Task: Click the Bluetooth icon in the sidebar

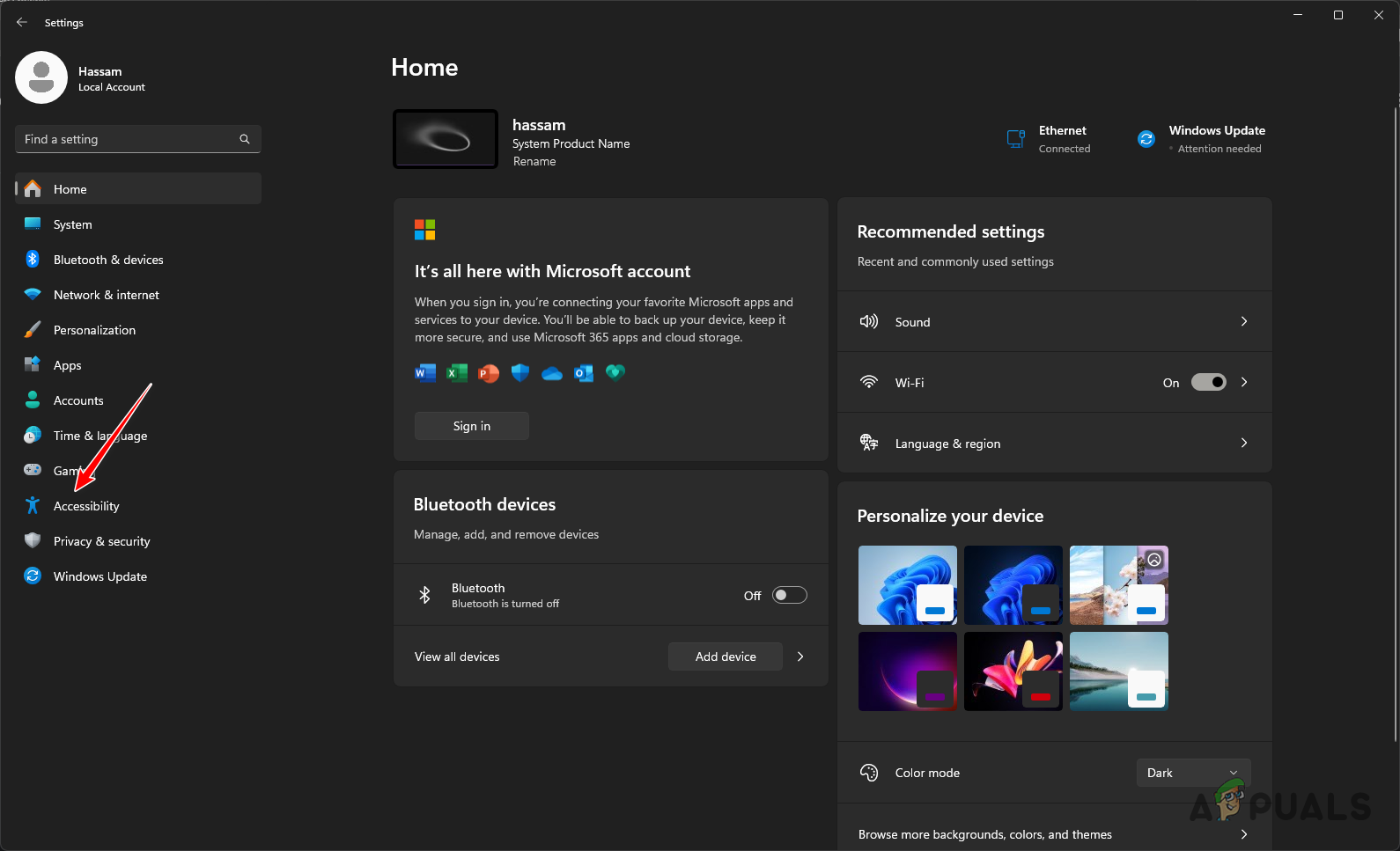Action: pyautogui.click(x=33, y=260)
